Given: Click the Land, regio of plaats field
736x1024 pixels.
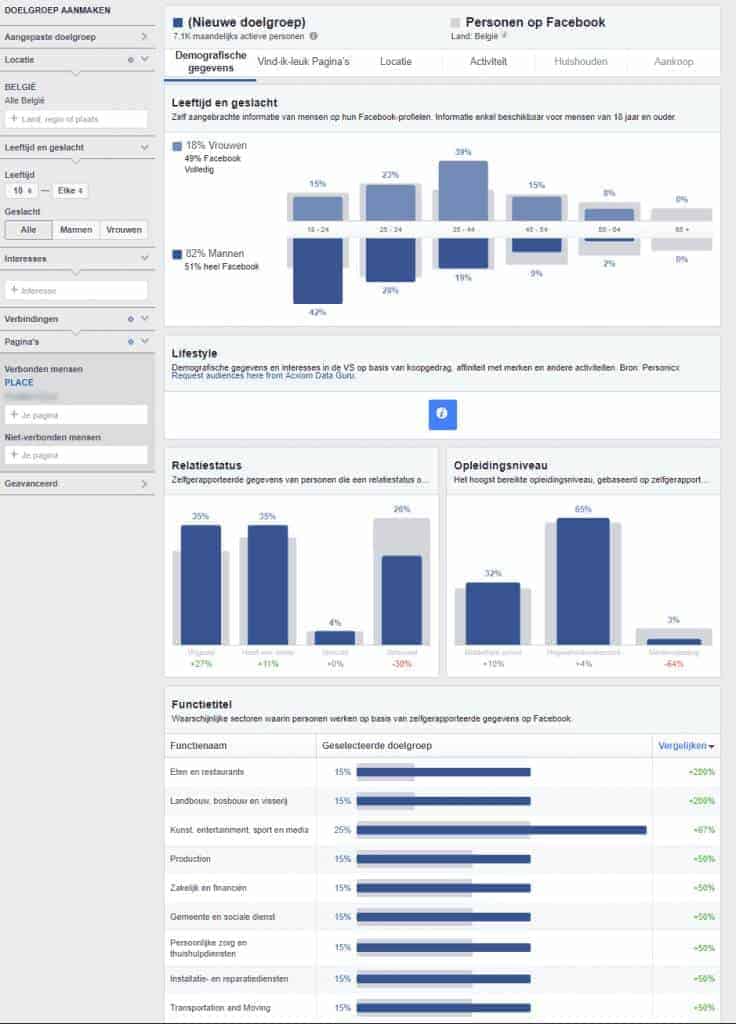Looking at the screenshot, I should (76, 119).
